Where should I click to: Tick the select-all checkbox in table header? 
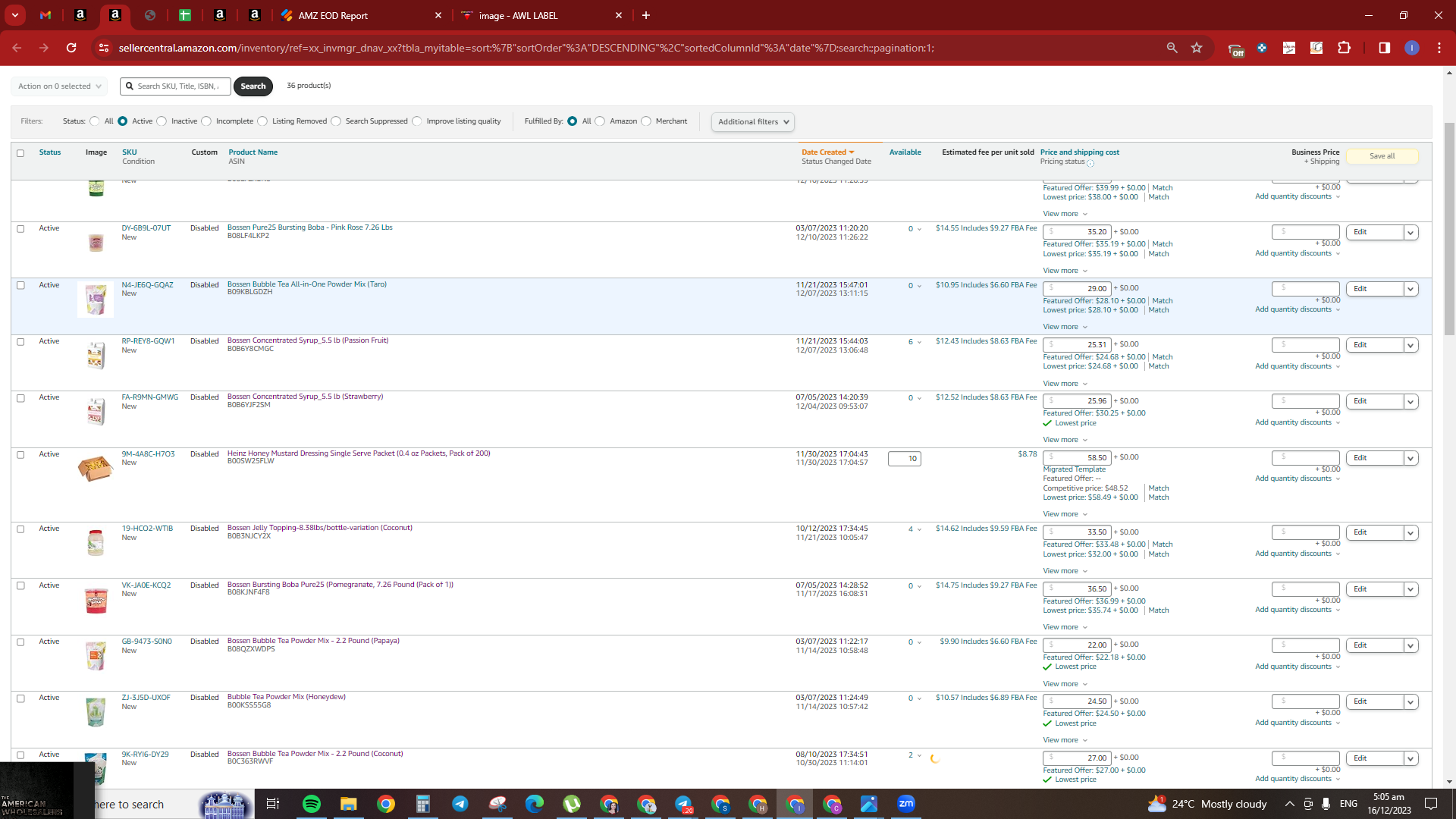20,153
